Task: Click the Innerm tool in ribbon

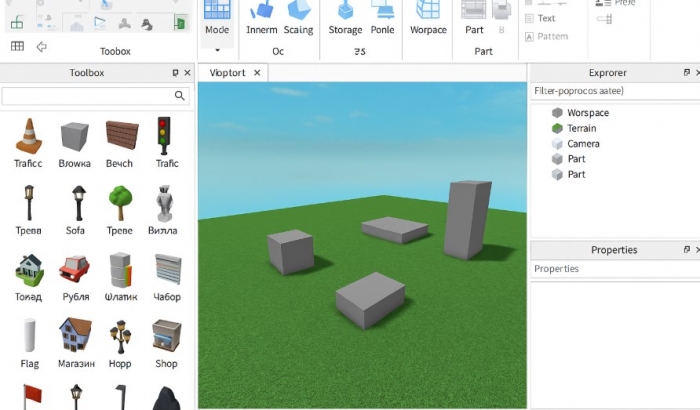Action: [261, 12]
